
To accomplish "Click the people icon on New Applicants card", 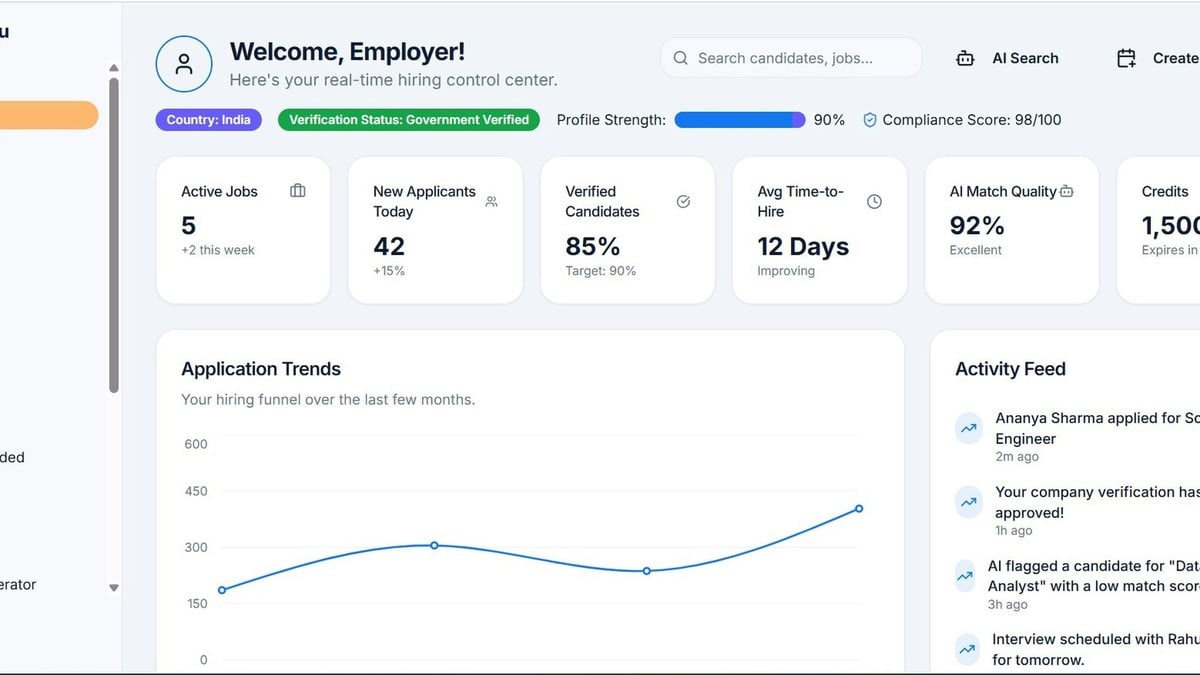I will 491,202.
